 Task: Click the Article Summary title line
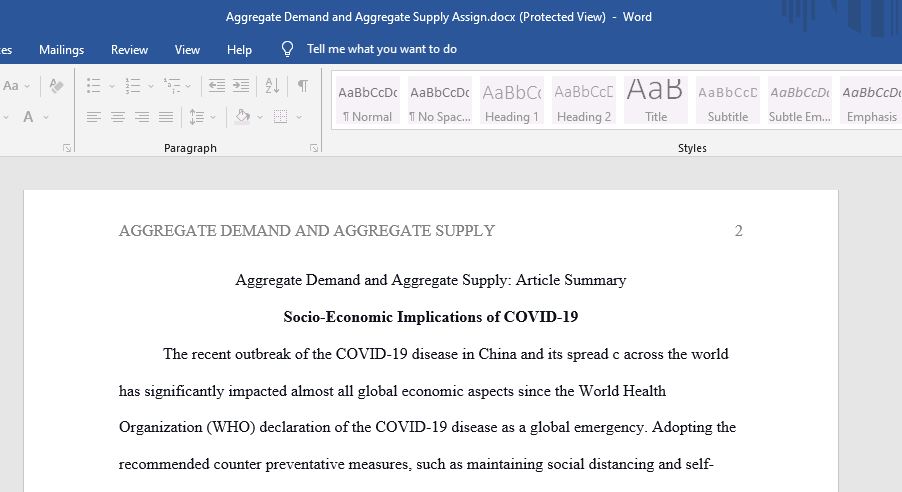pos(430,280)
